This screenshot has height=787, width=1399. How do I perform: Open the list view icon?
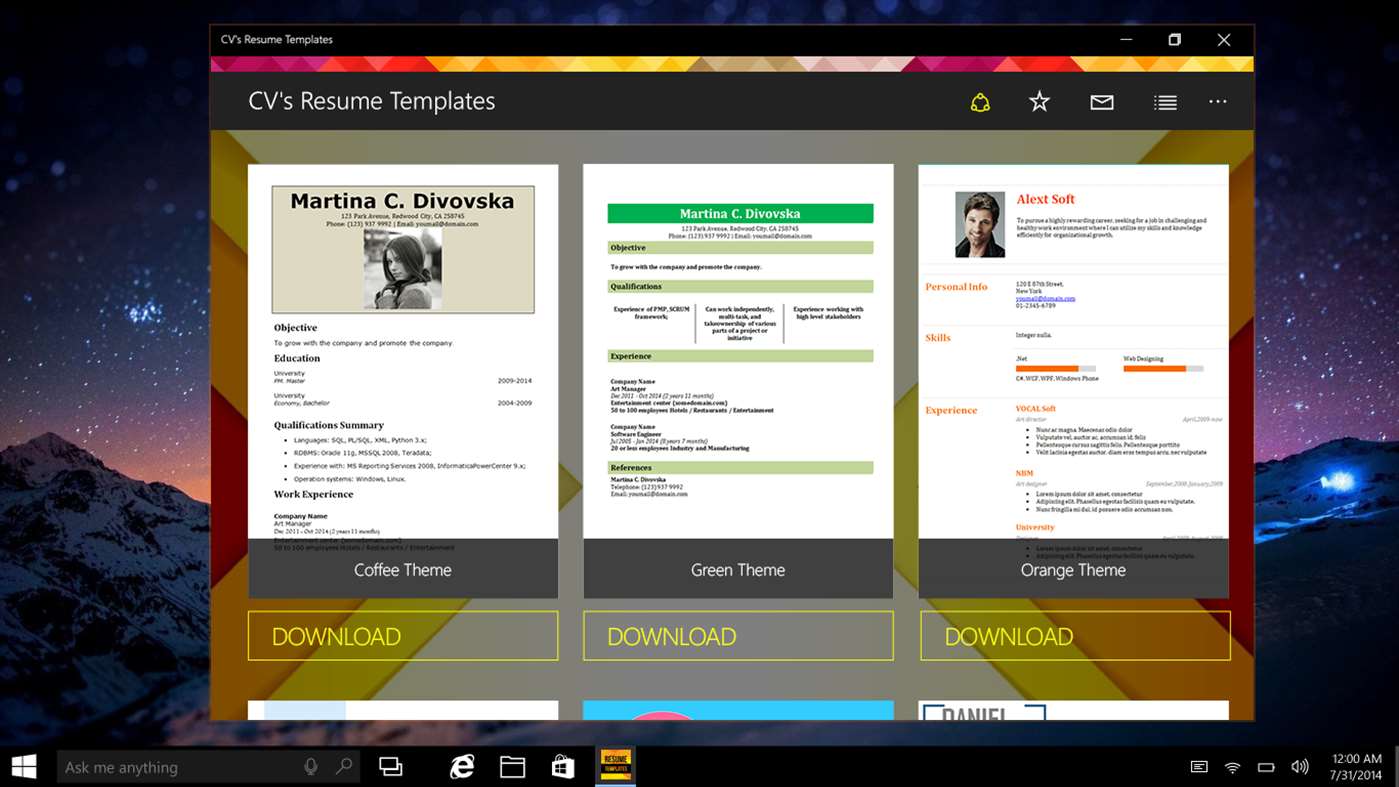(x=1165, y=102)
